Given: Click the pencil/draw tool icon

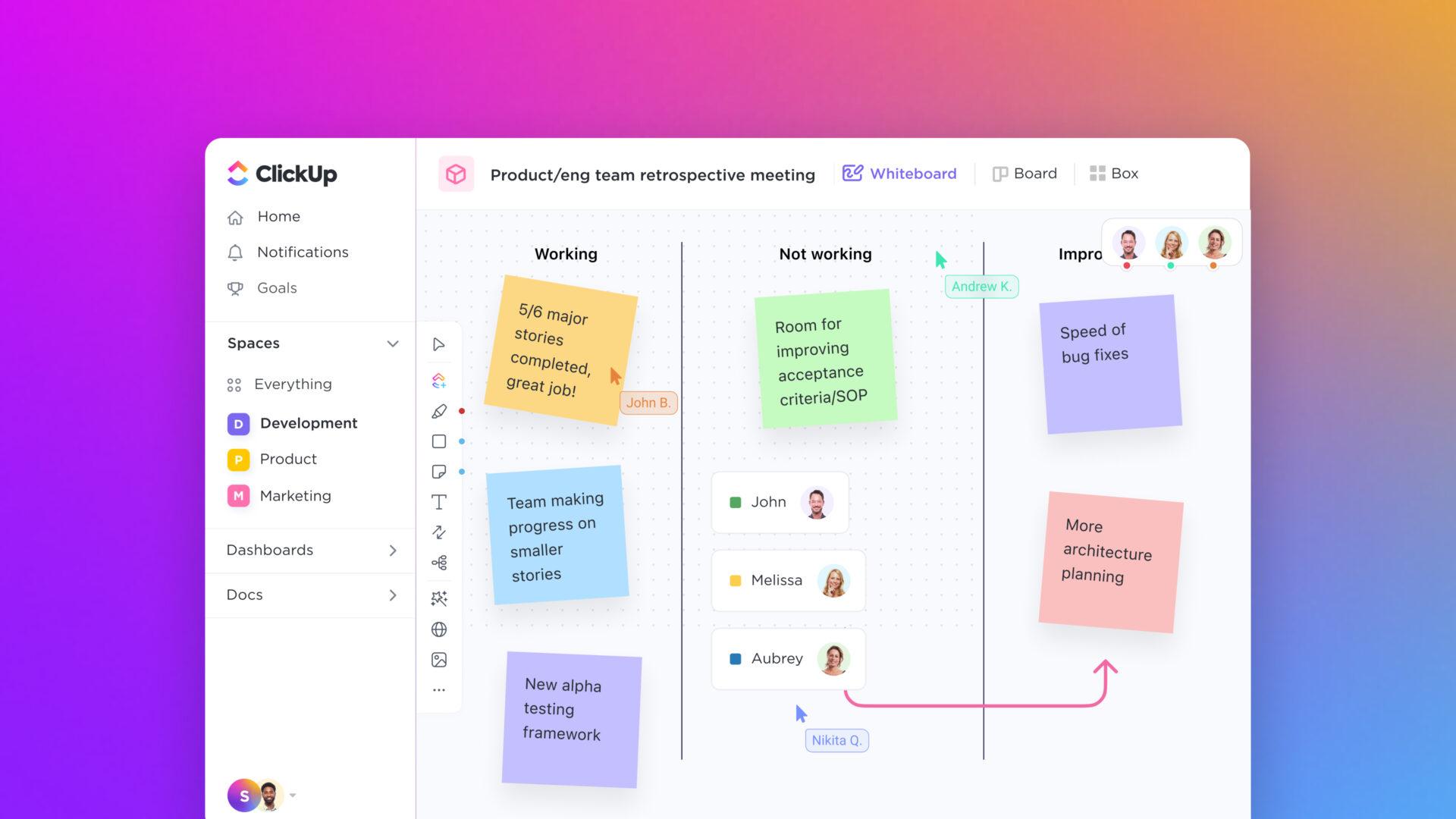Looking at the screenshot, I should tap(438, 410).
